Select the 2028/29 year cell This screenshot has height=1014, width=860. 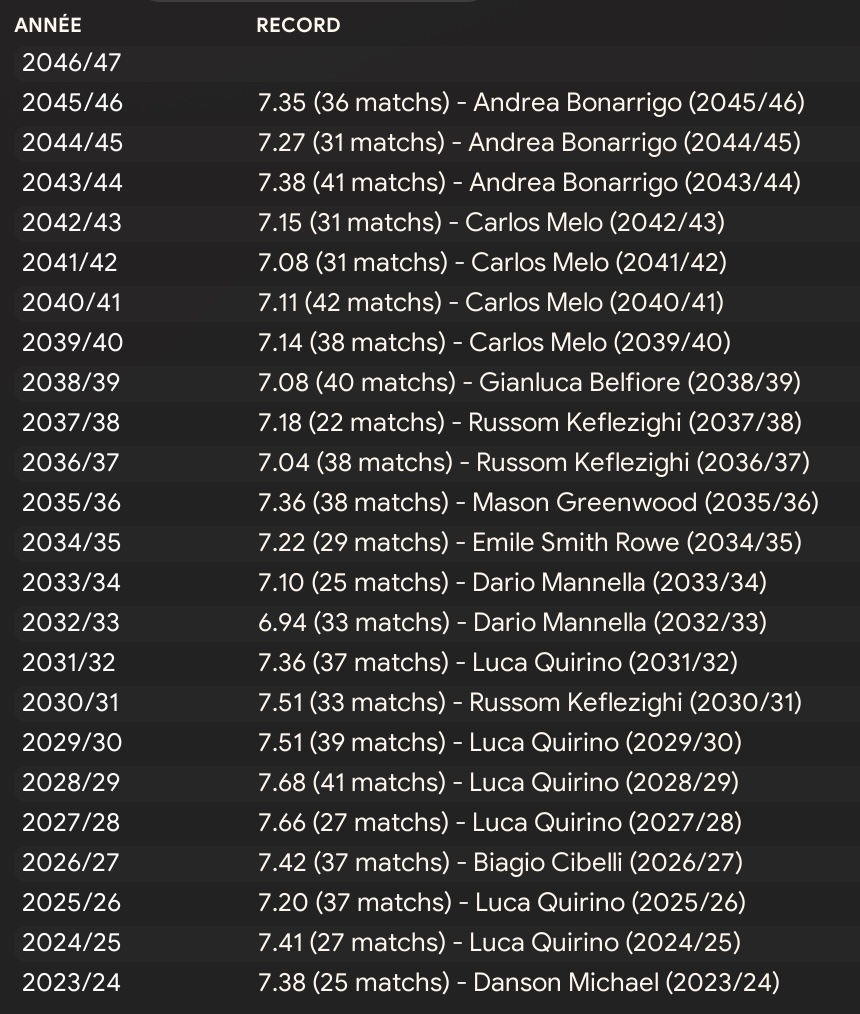(71, 783)
